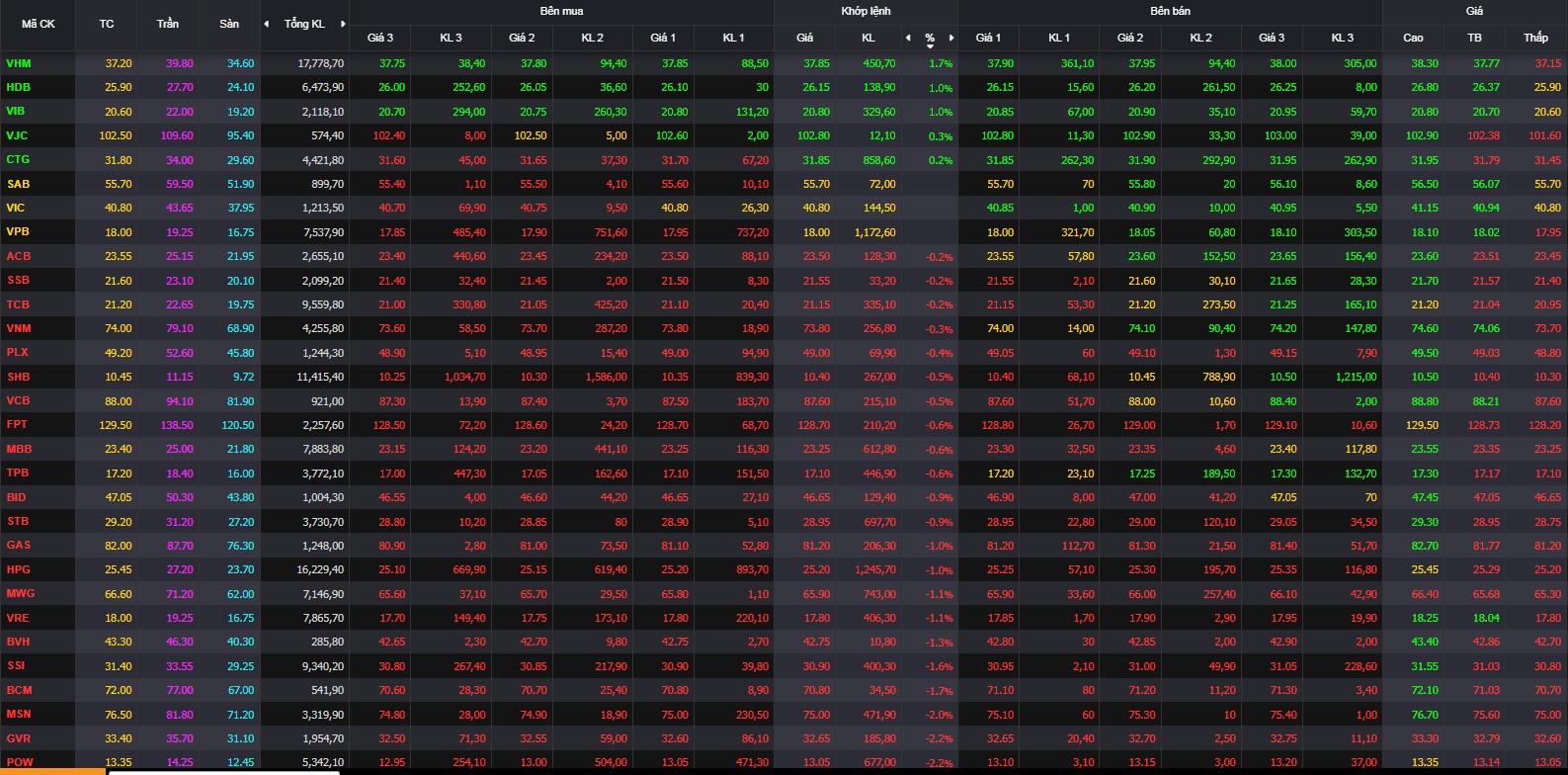Click the Tổng KL column header
Viewport: 1568px width, 775px height.
pyautogui.click(x=304, y=24)
